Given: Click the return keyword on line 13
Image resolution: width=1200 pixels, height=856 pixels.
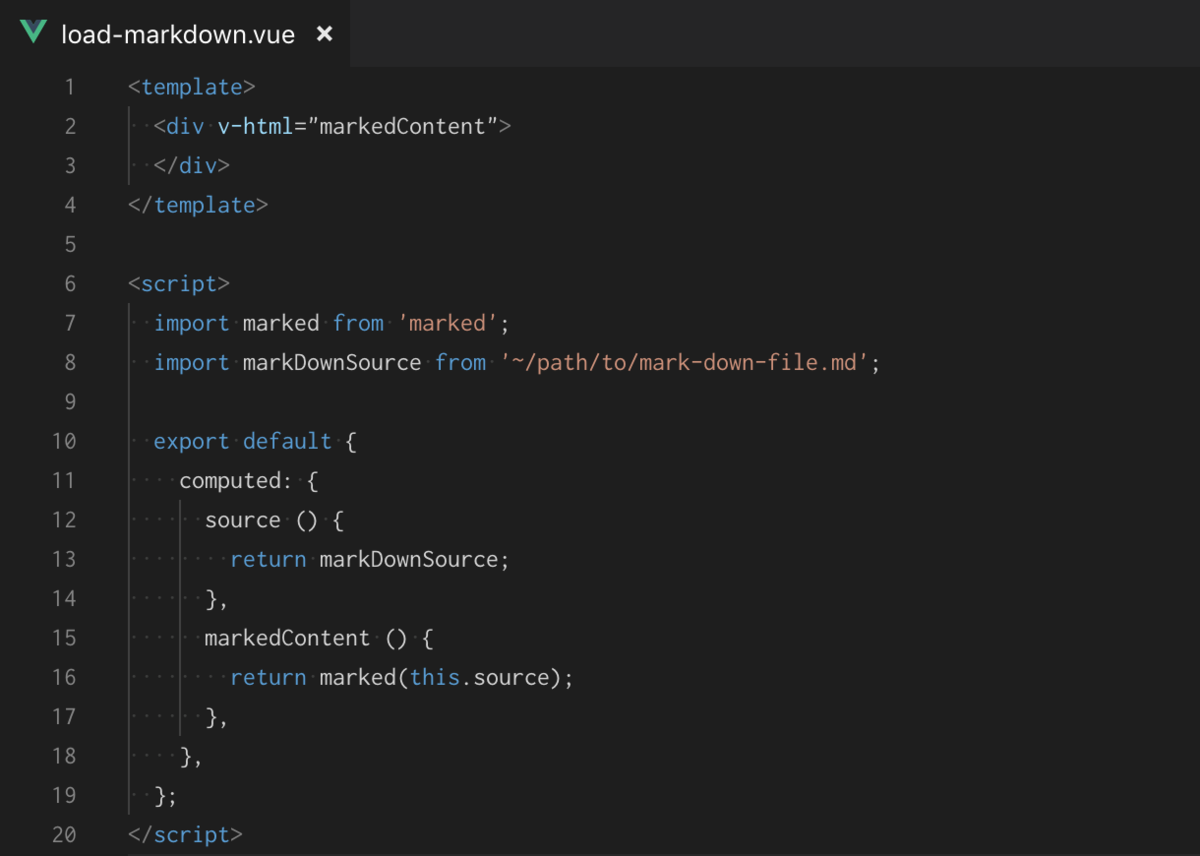Looking at the screenshot, I should 268,559.
